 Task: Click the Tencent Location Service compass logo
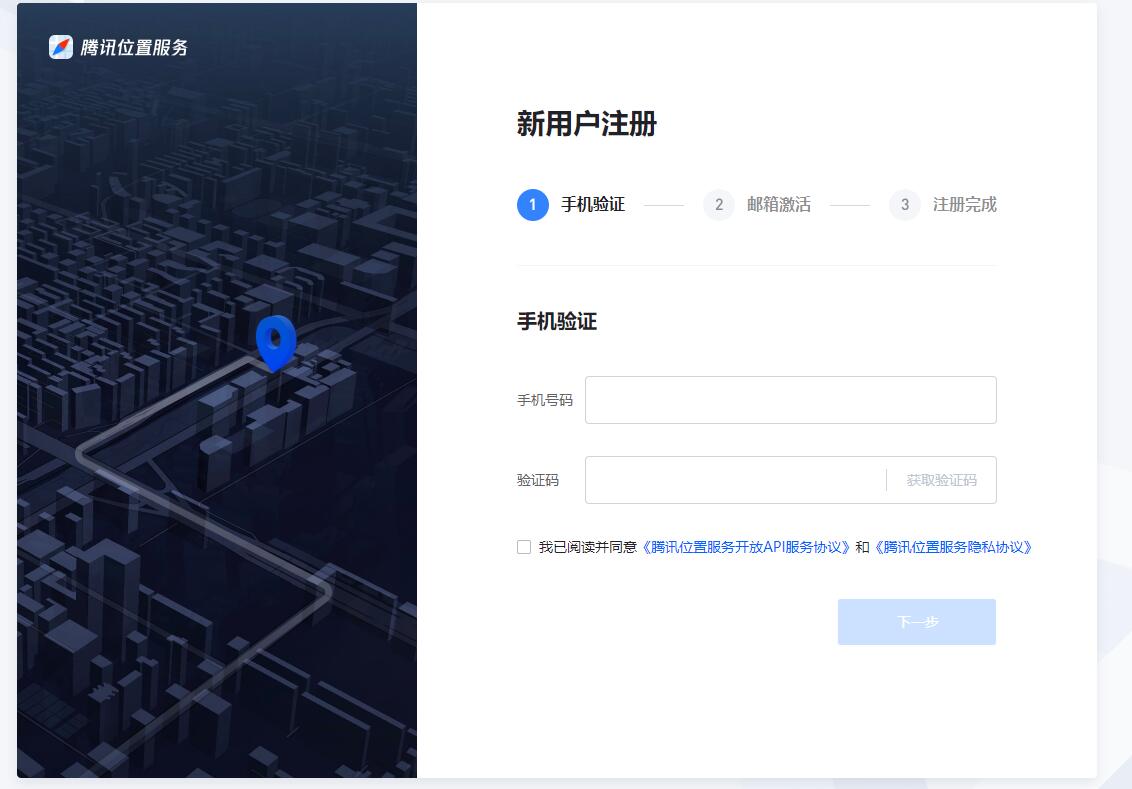click(61, 47)
